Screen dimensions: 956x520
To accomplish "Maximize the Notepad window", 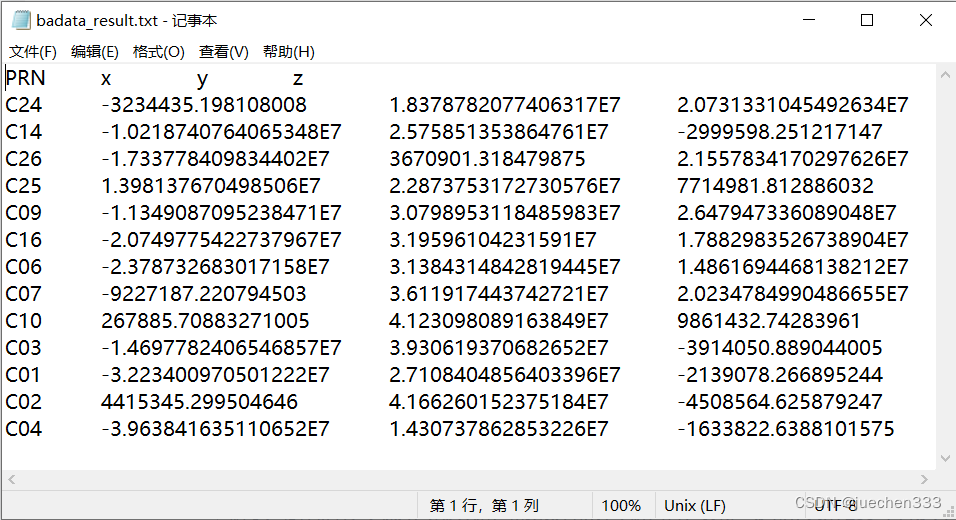I will (x=866, y=20).
